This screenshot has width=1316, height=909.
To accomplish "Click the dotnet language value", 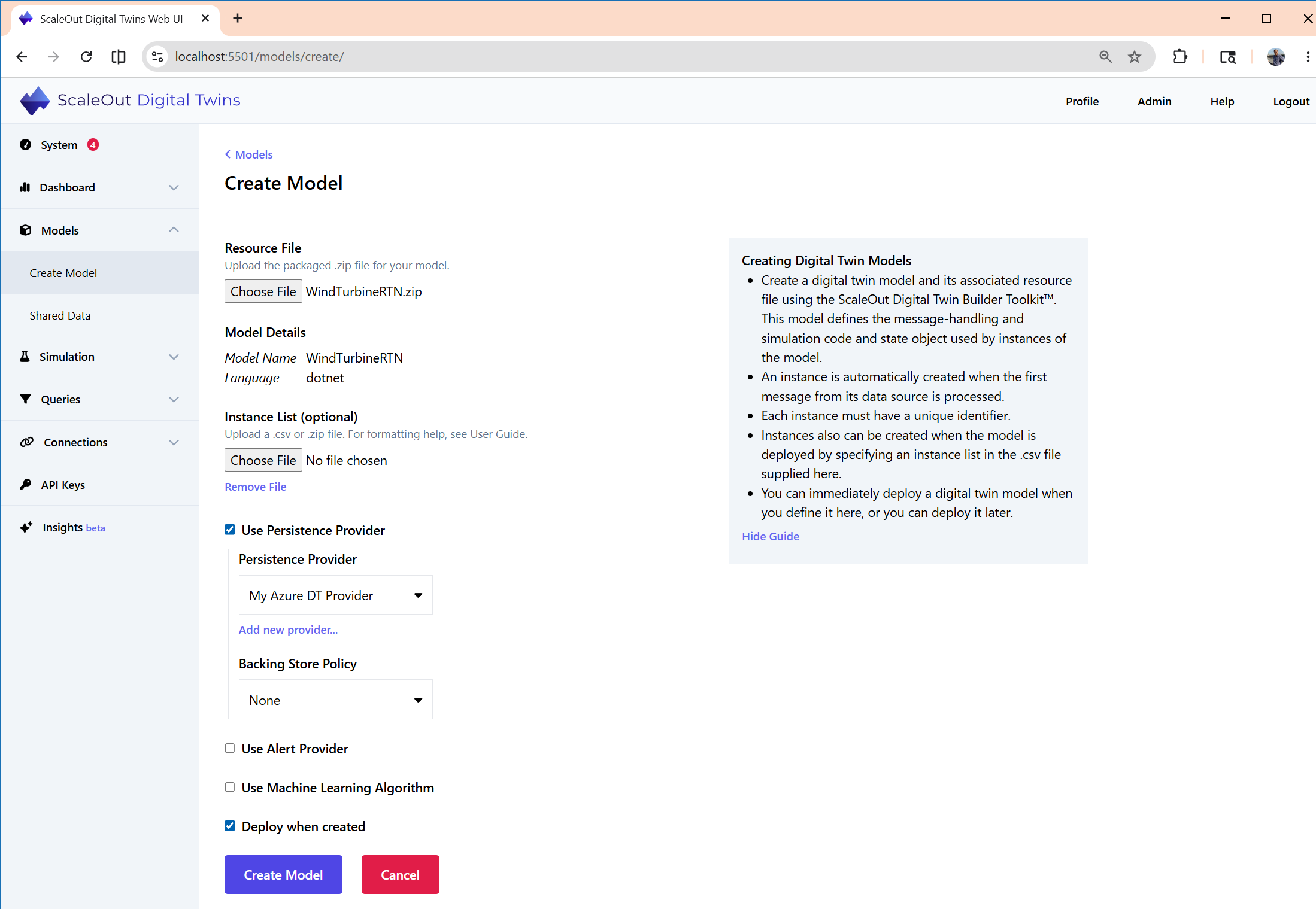I will coord(325,378).
